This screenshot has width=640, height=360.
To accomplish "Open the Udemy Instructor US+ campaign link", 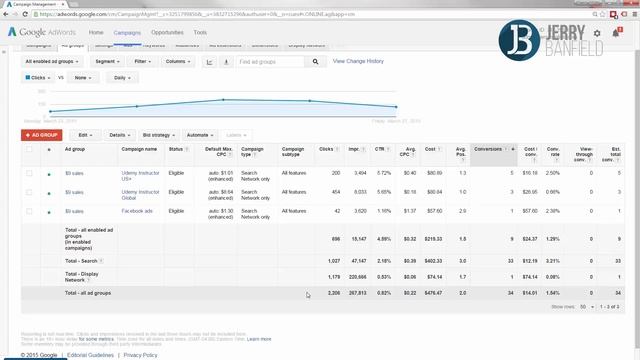I will (x=140, y=176).
